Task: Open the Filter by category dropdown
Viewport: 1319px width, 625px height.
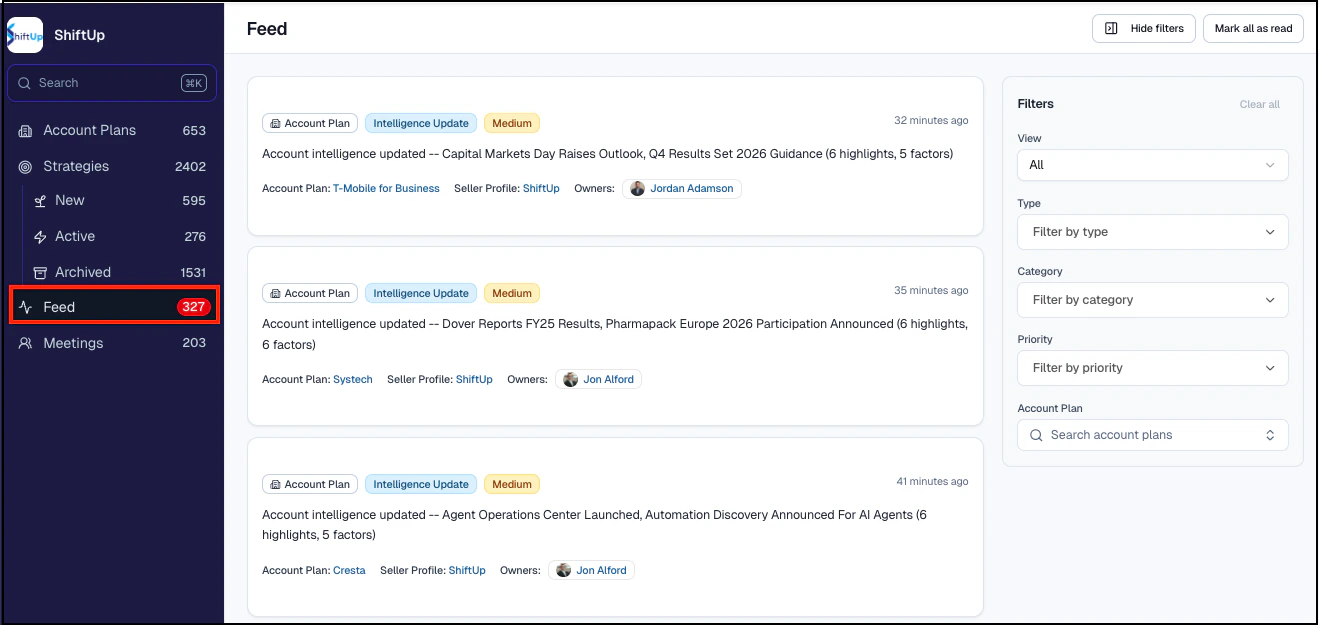Action: (x=1152, y=300)
